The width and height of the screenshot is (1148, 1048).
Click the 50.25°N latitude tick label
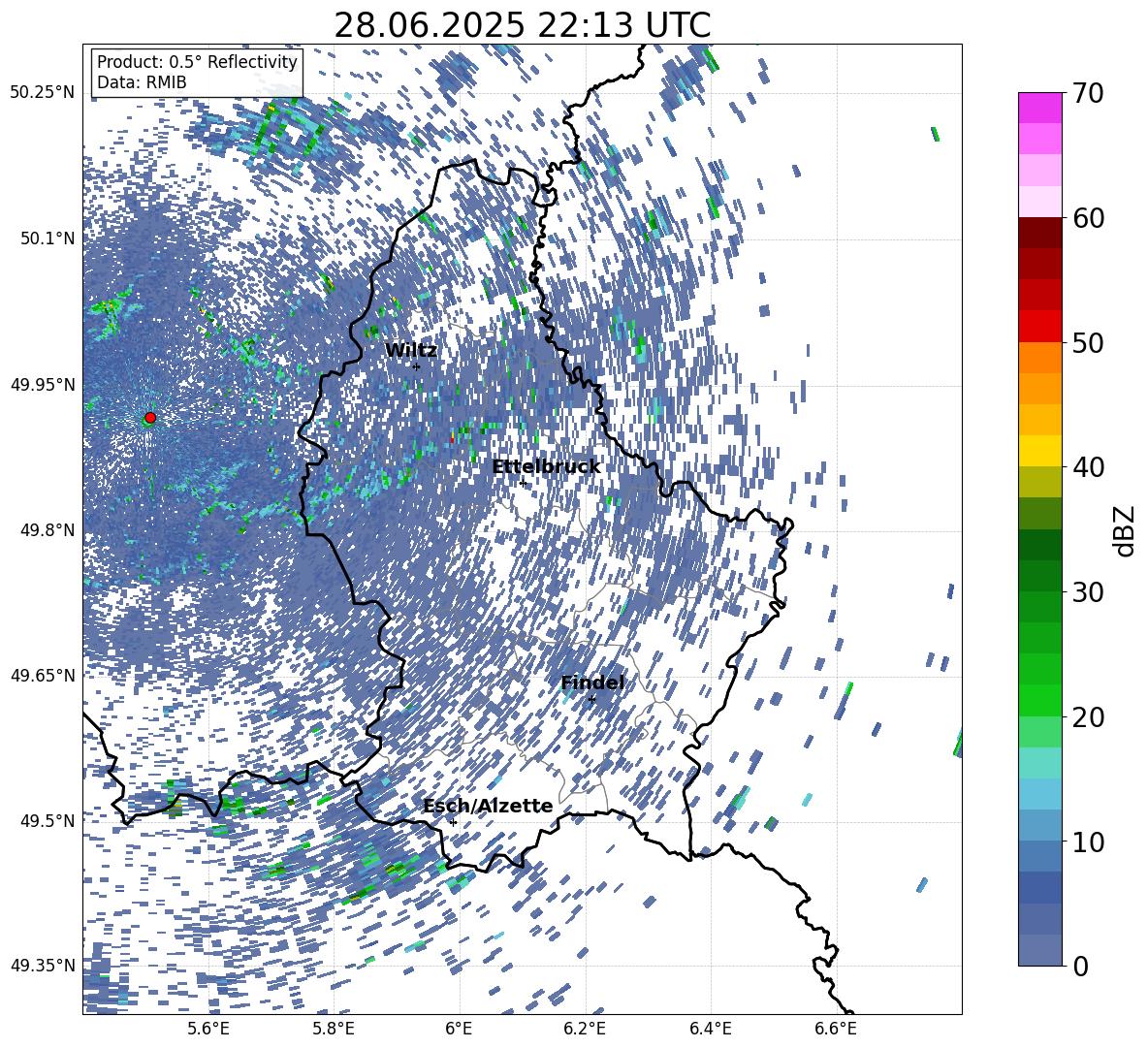[x=43, y=93]
